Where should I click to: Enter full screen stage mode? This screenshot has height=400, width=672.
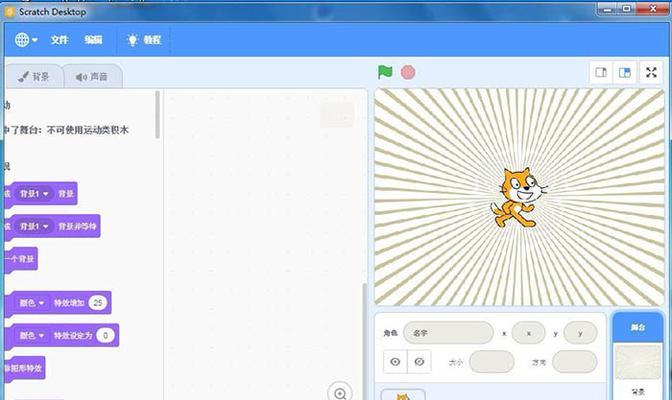[651, 72]
